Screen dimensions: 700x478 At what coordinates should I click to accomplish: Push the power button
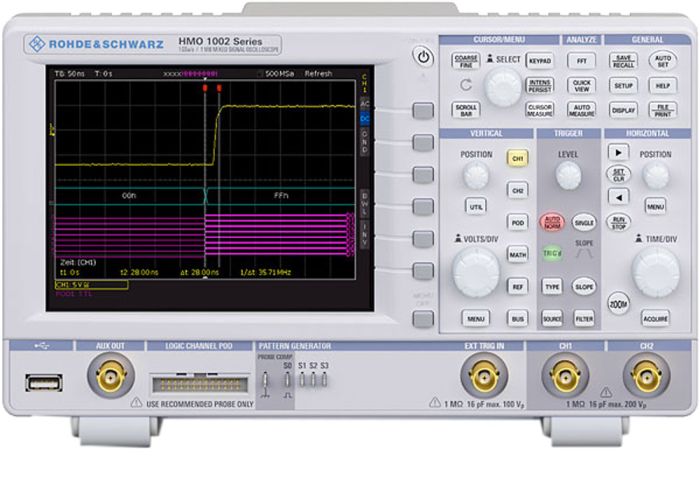pos(423,57)
